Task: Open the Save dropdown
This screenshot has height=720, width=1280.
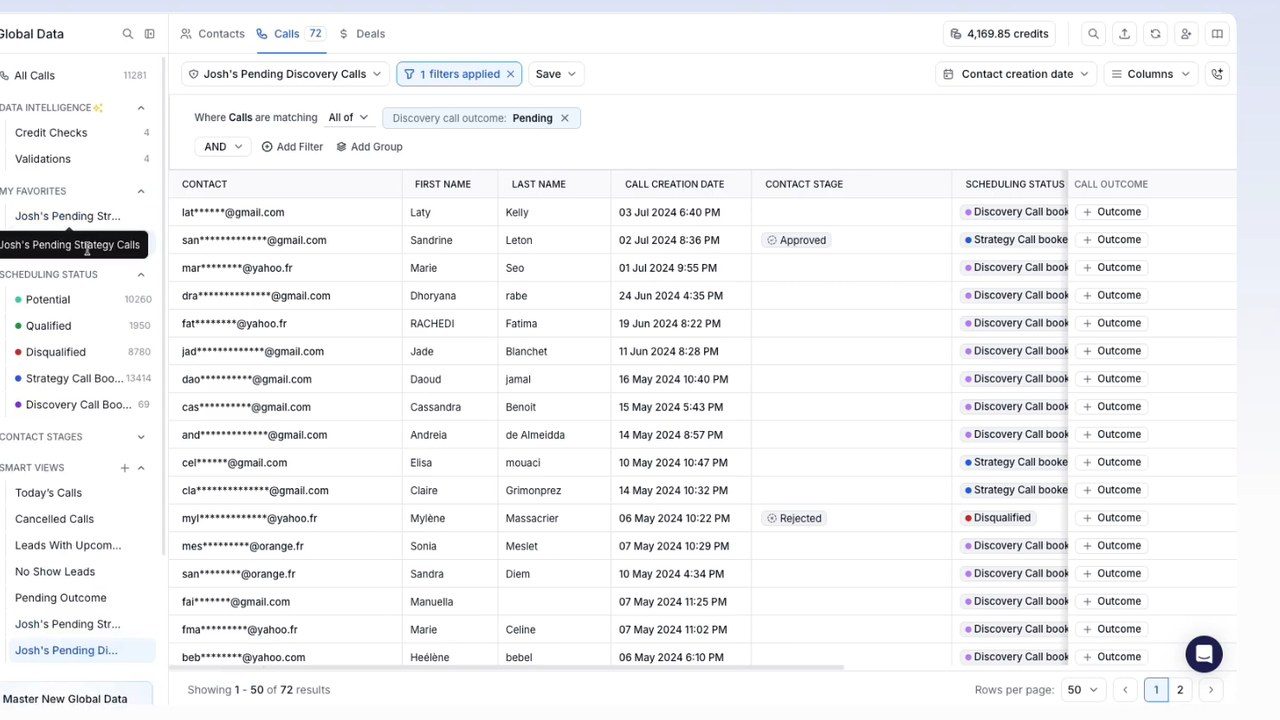Action: (556, 74)
